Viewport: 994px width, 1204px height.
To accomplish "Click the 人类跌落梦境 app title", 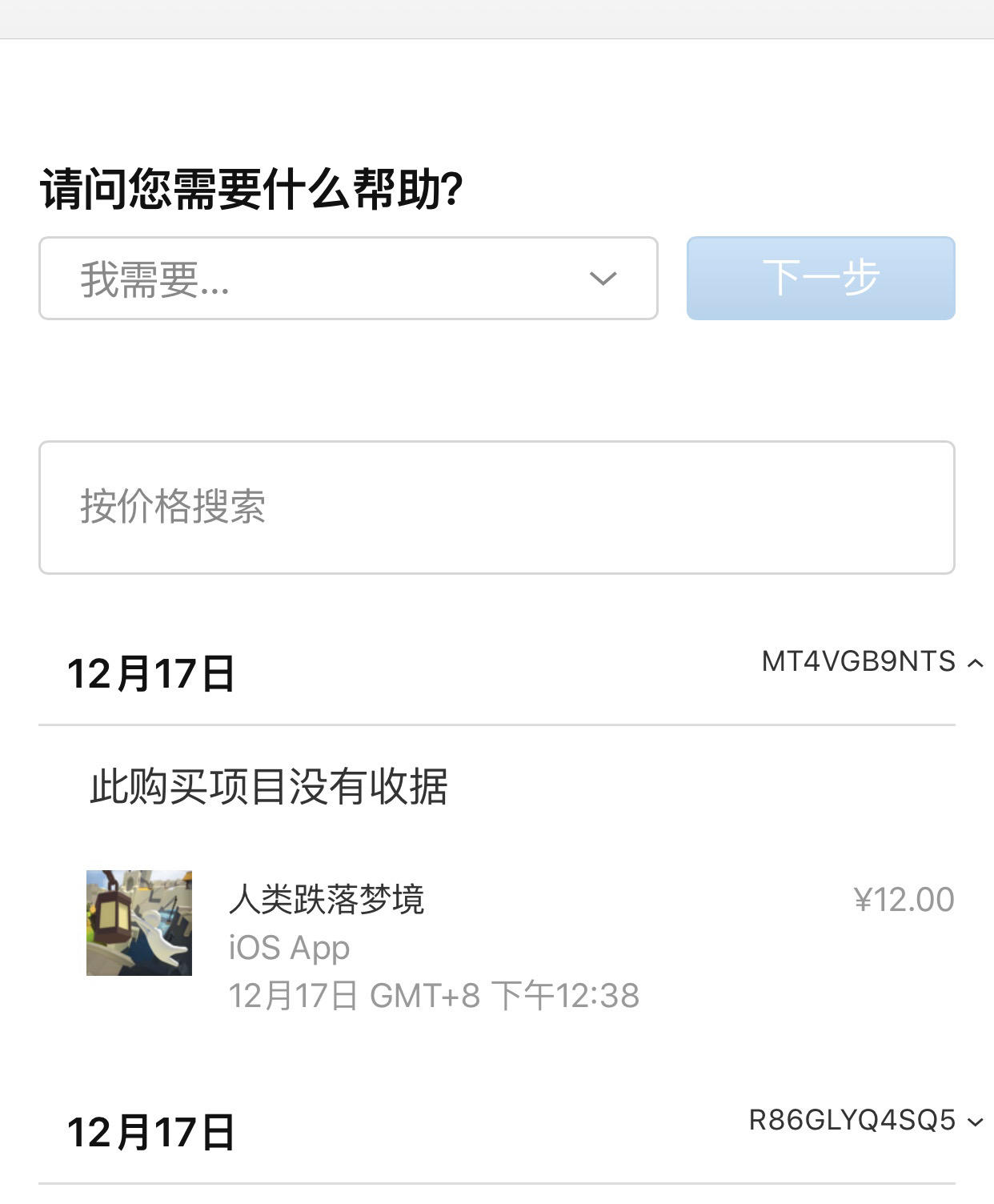I will click(327, 899).
